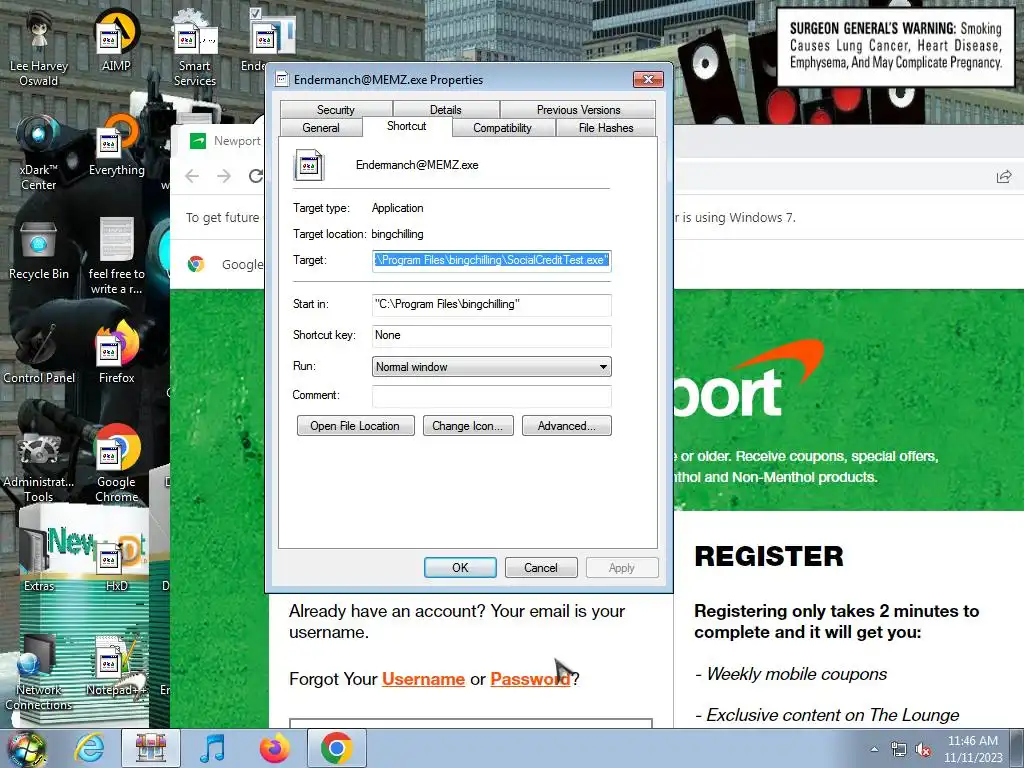Select the Notepad++ desktop shortcut

coord(116,666)
